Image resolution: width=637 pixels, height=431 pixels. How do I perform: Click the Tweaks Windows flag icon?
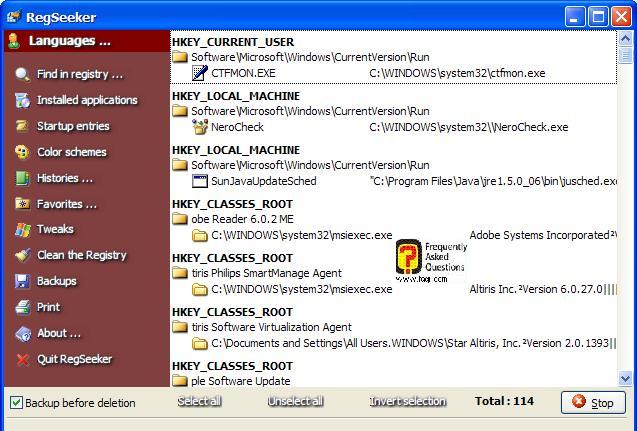click(x=22, y=230)
